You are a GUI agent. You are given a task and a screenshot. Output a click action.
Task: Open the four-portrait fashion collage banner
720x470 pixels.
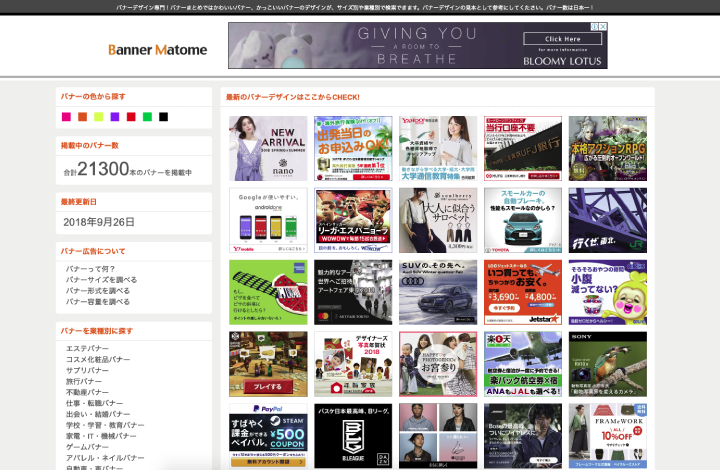pos(438,436)
